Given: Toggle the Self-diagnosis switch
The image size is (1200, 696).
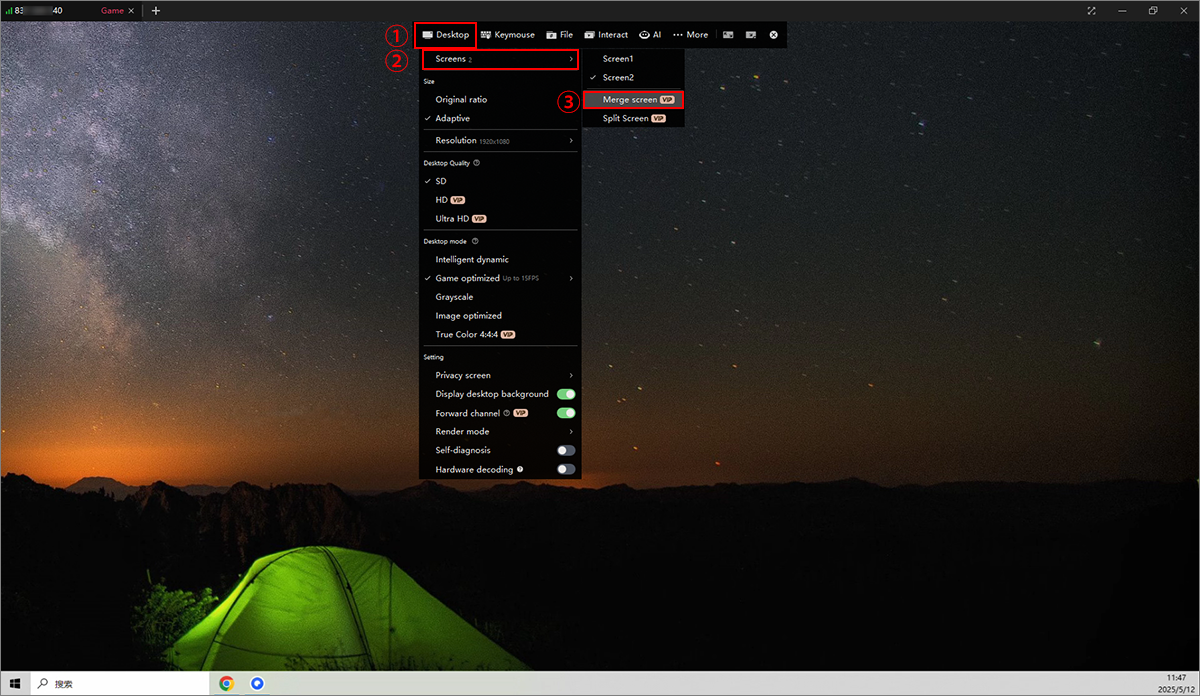Looking at the screenshot, I should tap(566, 450).
